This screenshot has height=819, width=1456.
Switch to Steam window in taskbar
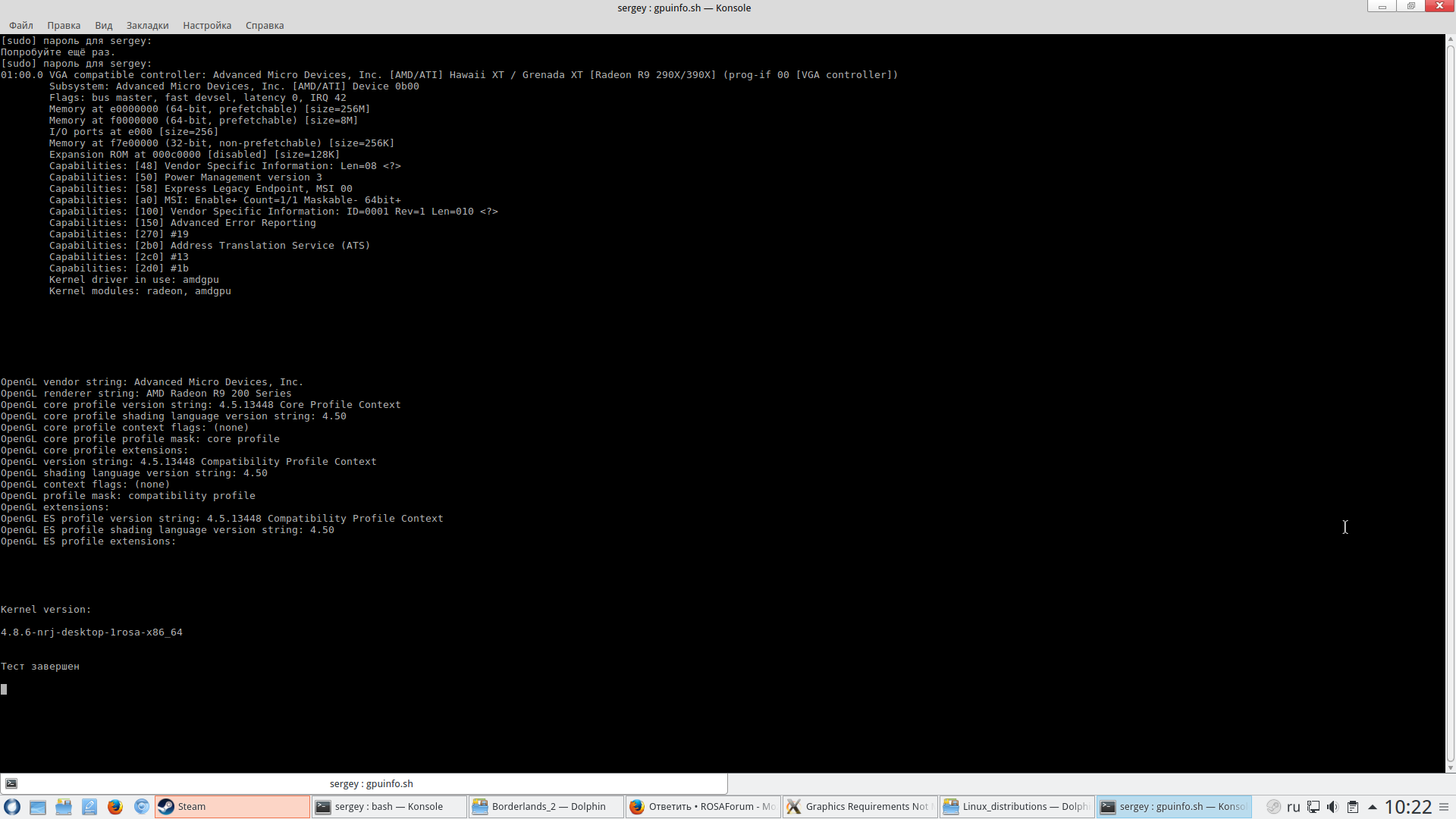point(232,807)
